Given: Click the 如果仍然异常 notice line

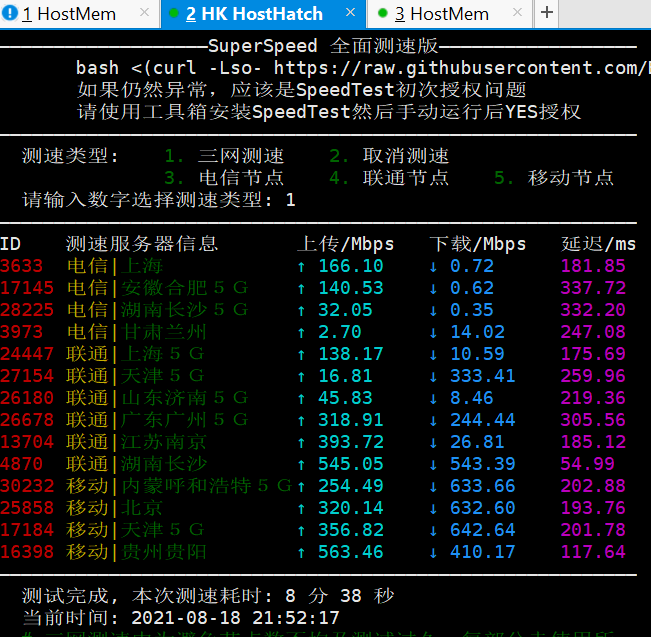Looking at the screenshot, I should tap(301, 90).
